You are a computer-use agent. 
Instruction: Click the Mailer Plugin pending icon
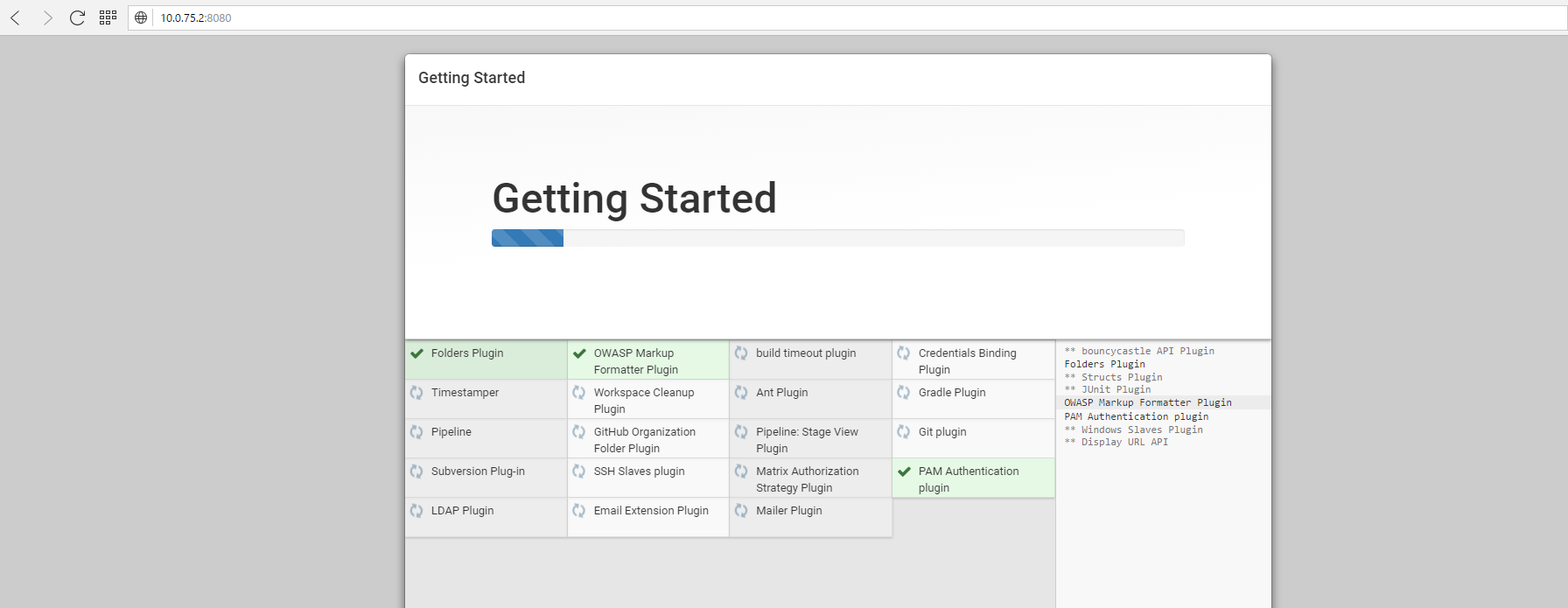coord(741,511)
